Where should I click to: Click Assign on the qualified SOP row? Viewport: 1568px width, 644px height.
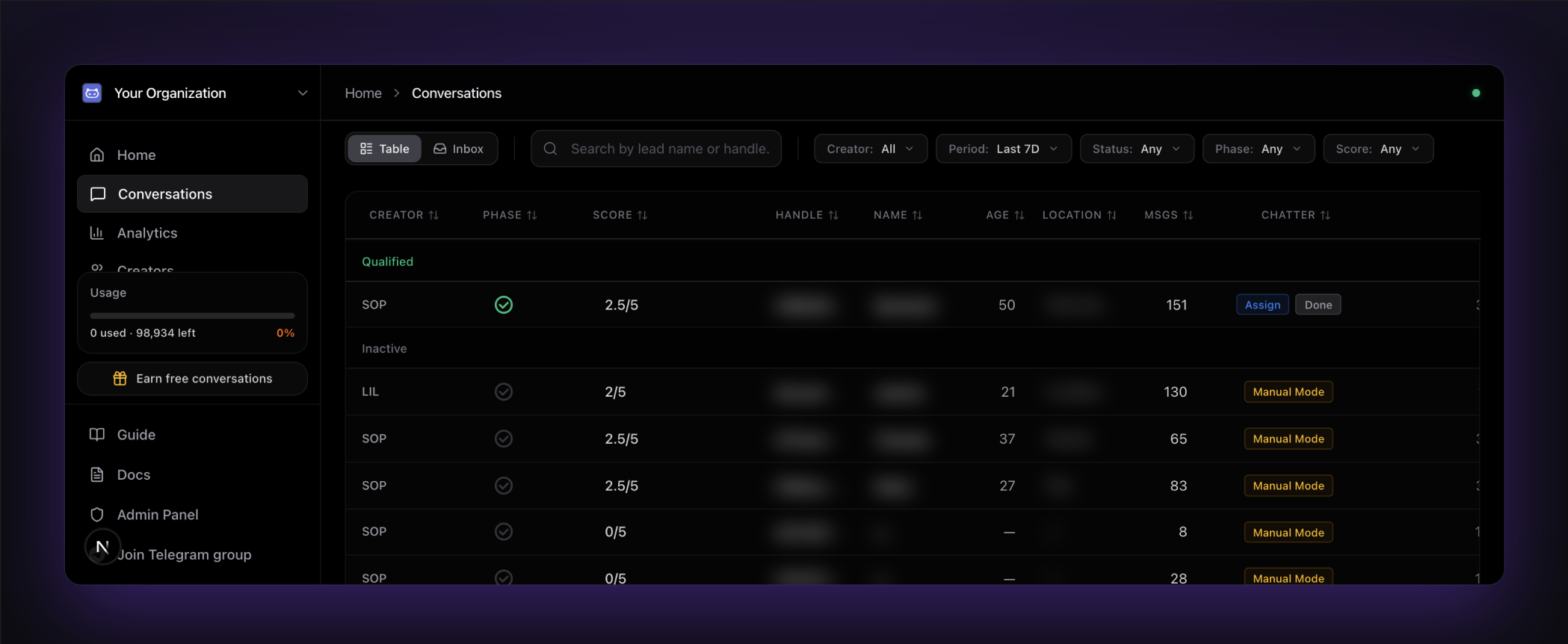point(1262,305)
